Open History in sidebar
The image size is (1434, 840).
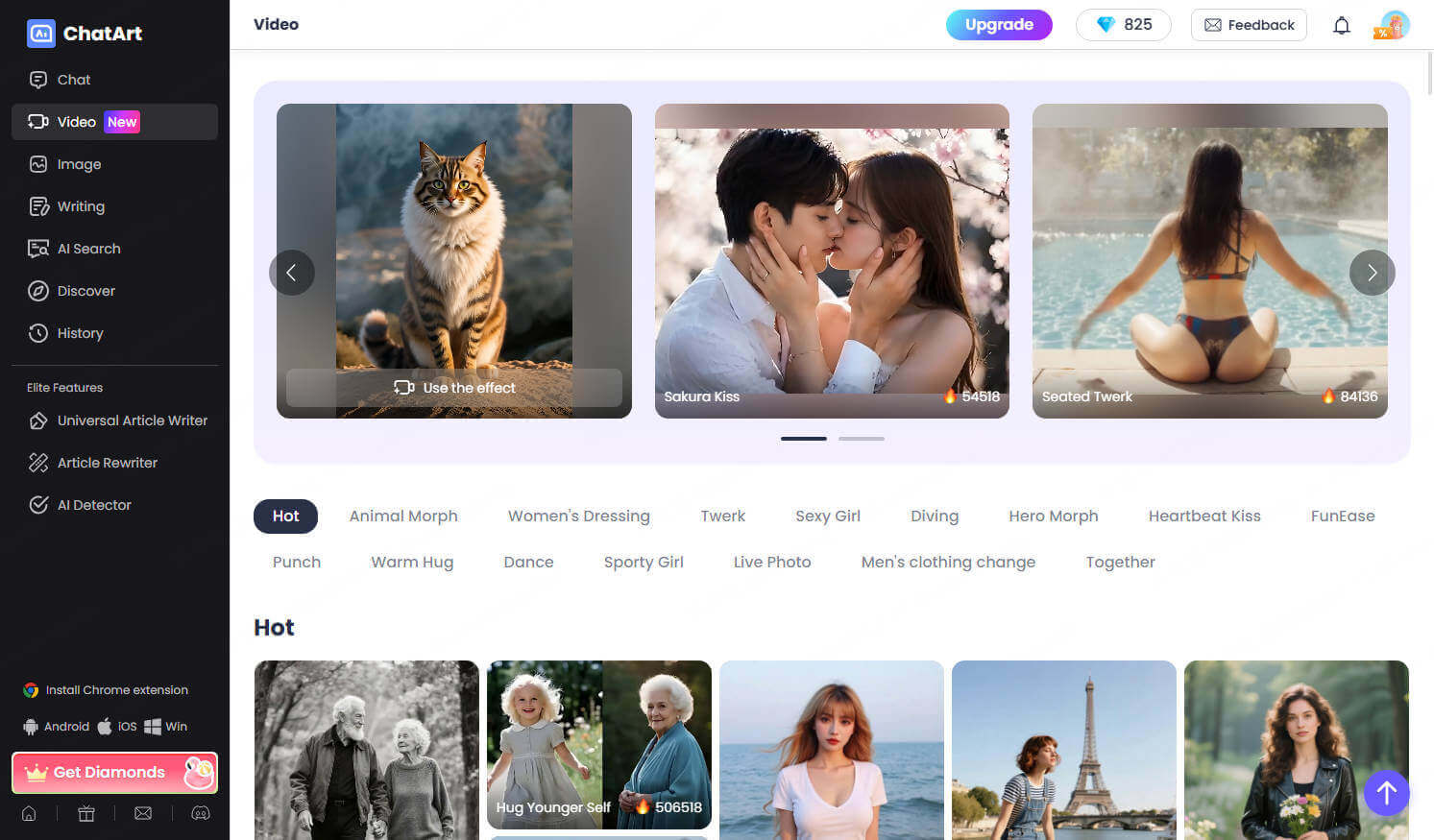pos(114,333)
